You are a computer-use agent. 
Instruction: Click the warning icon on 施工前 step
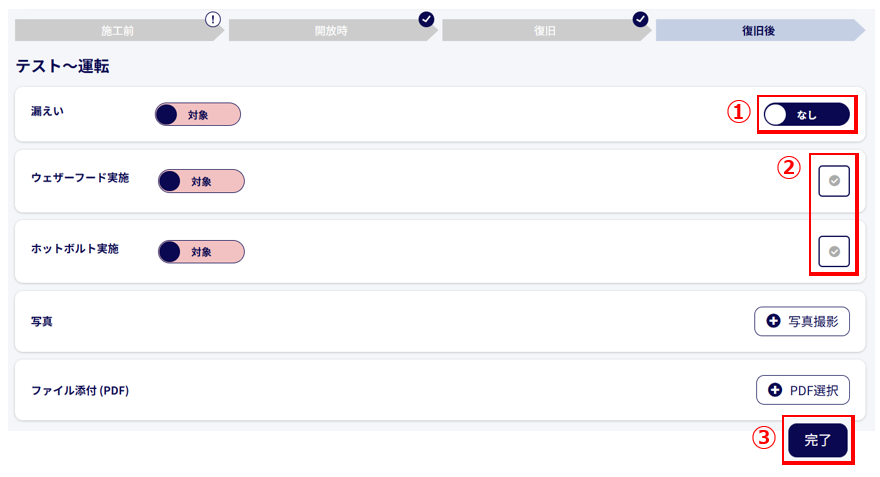(x=213, y=20)
